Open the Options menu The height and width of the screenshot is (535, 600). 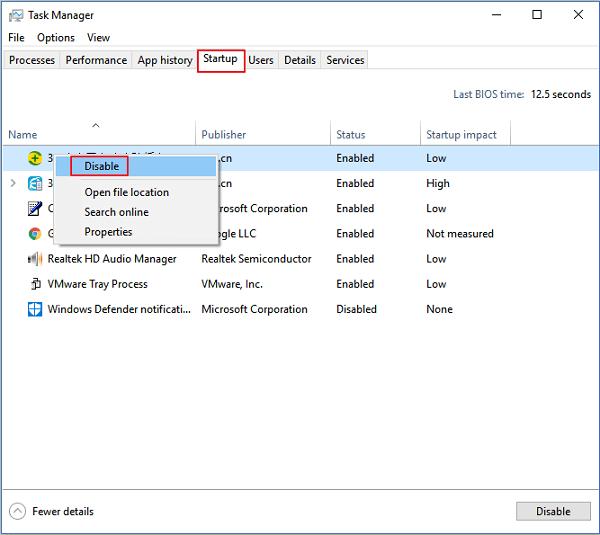point(56,38)
